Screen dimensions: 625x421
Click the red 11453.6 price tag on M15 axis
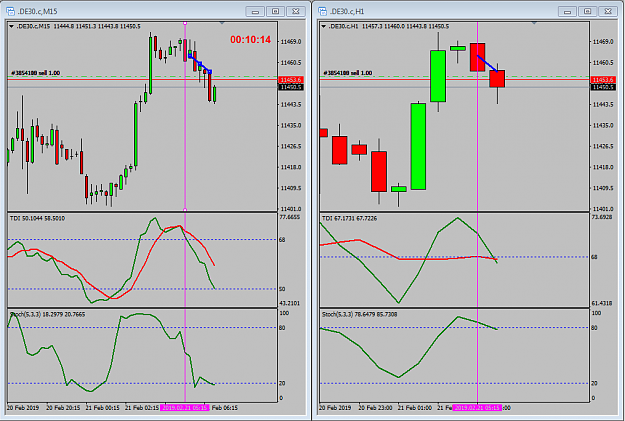pos(291,80)
